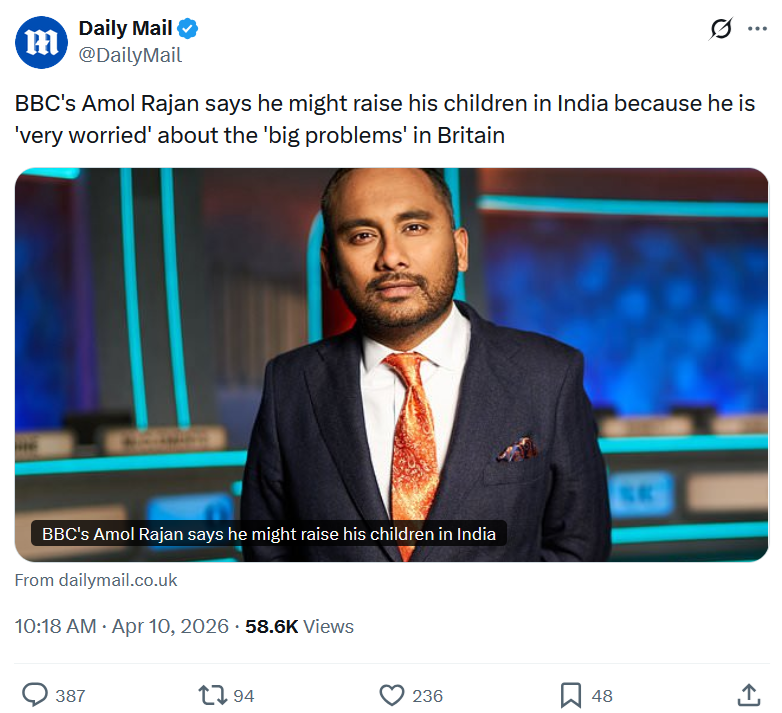782x713 pixels.
Task: Bookmark the post with bookmark icon
Action: click(x=570, y=694)
